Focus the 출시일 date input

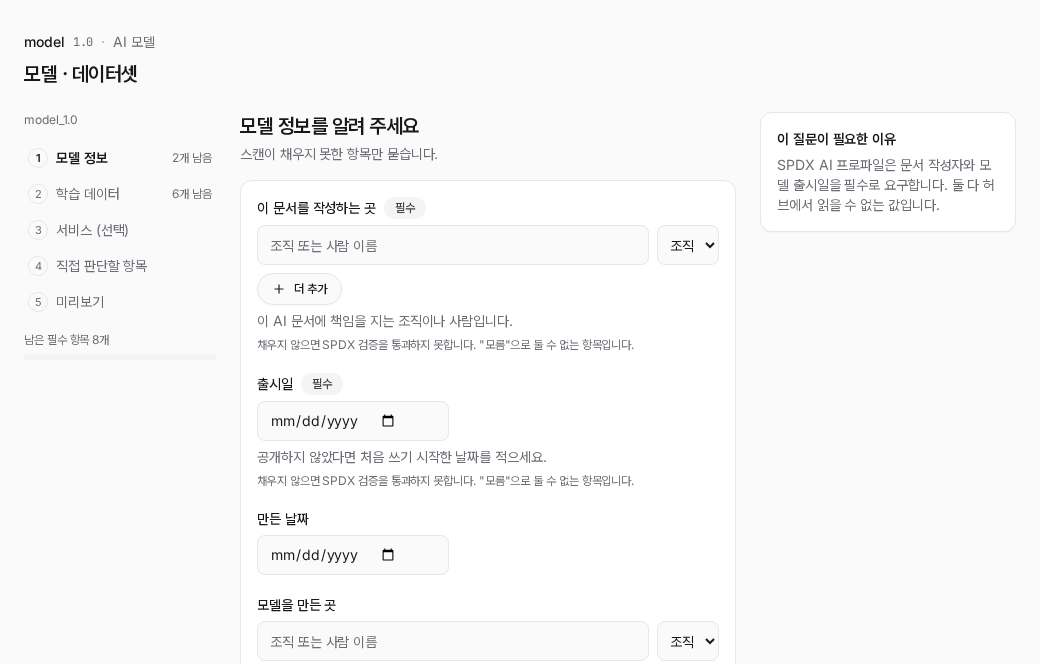click(x=353, y=421)
